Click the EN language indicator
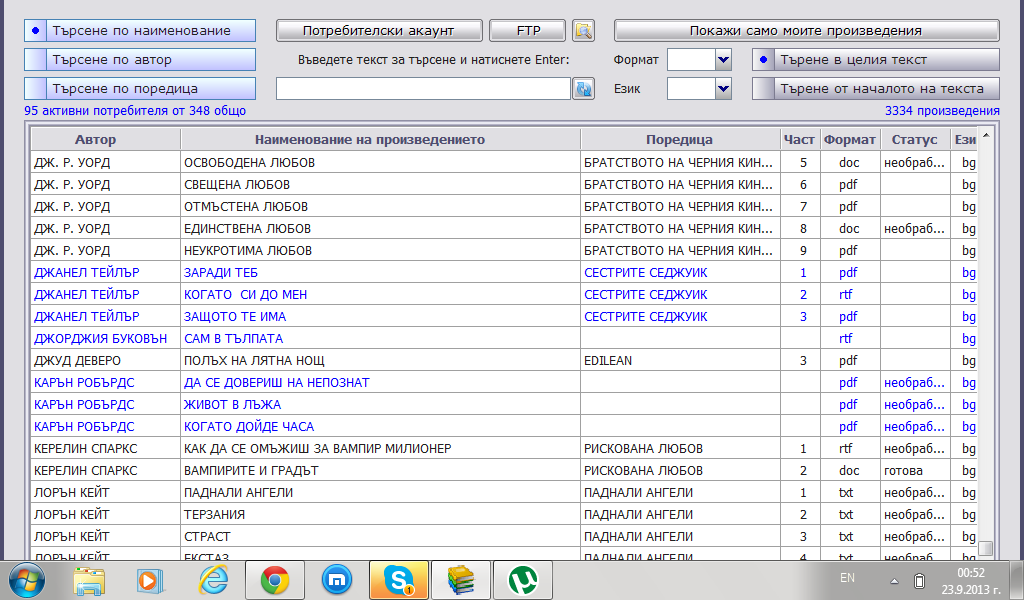This screenshot has width=1024, height=600. 847,578
